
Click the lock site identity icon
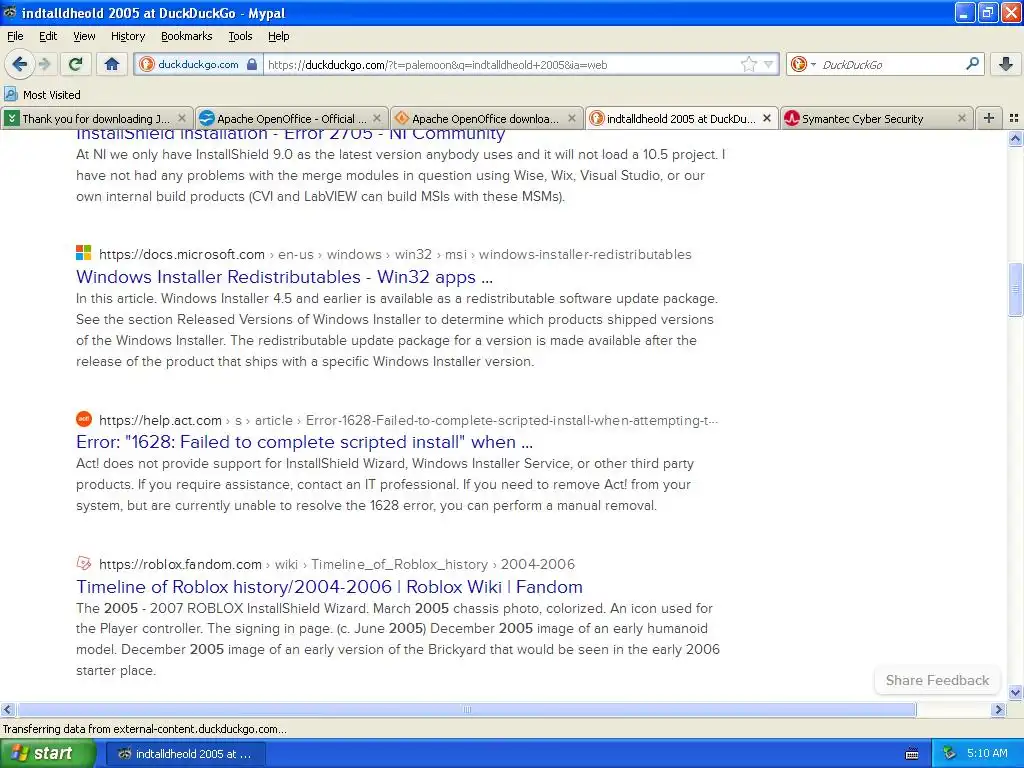coord(252,64)
